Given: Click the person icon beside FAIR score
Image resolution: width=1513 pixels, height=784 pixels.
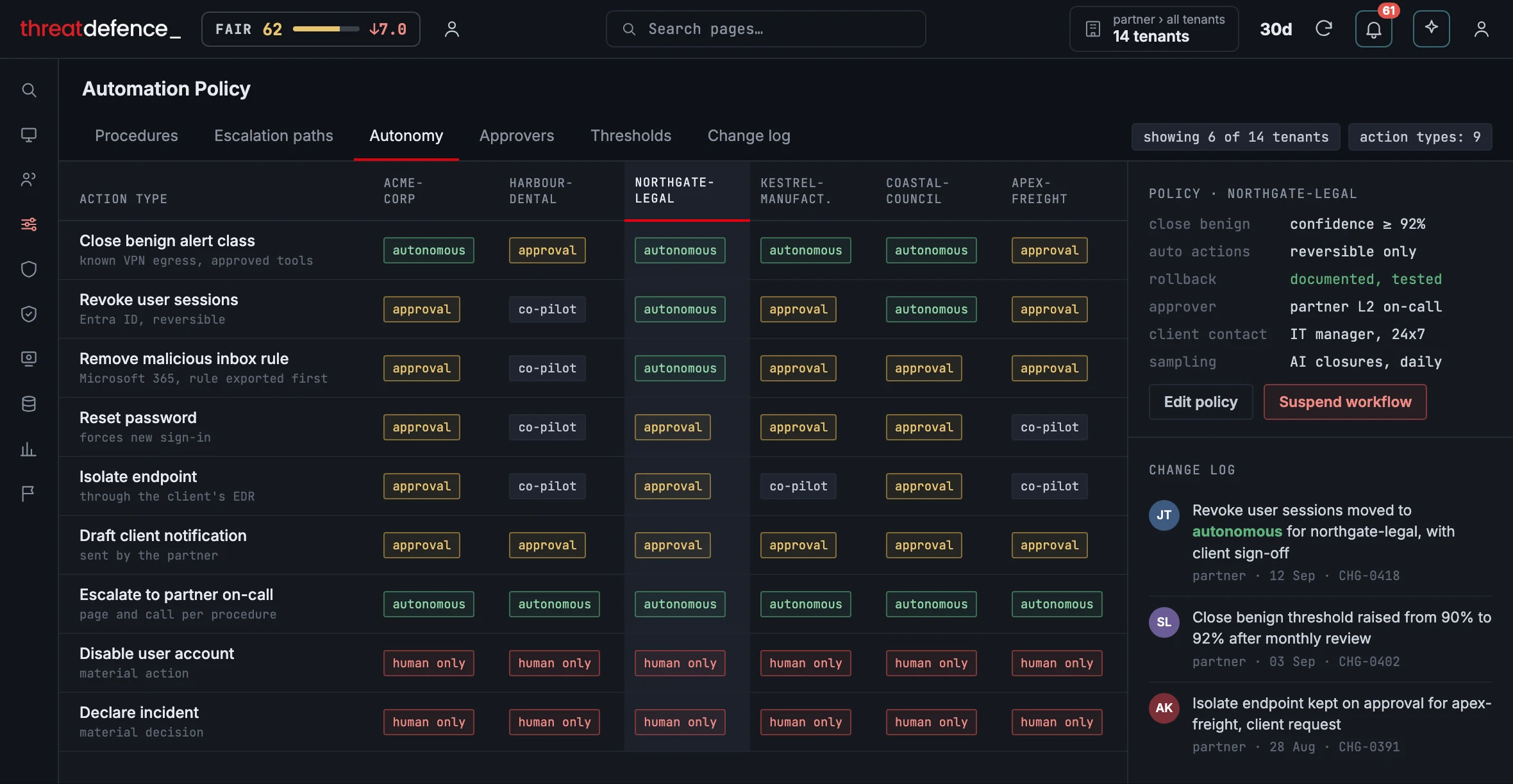Looking at the screenshot, I should coord(452,29).
